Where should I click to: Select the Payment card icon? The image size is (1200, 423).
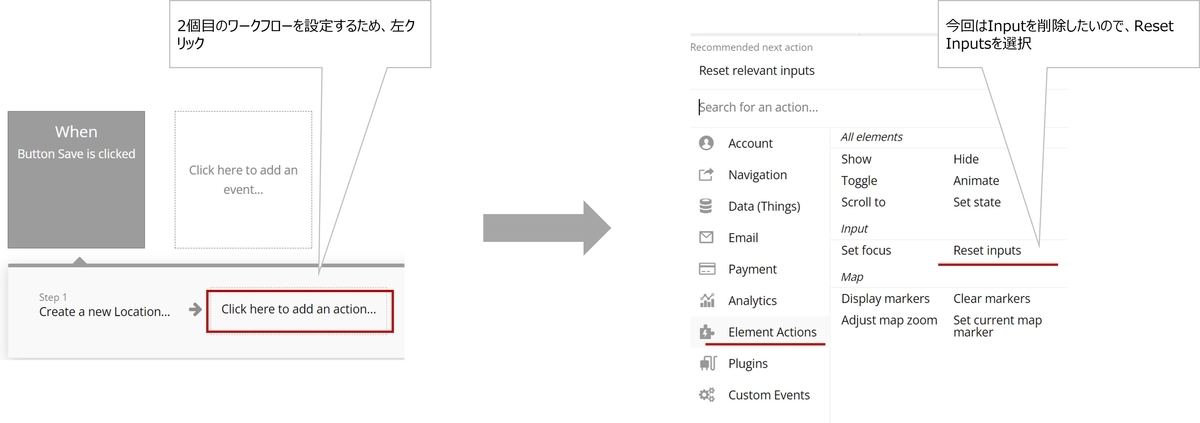tap(707, 269)
